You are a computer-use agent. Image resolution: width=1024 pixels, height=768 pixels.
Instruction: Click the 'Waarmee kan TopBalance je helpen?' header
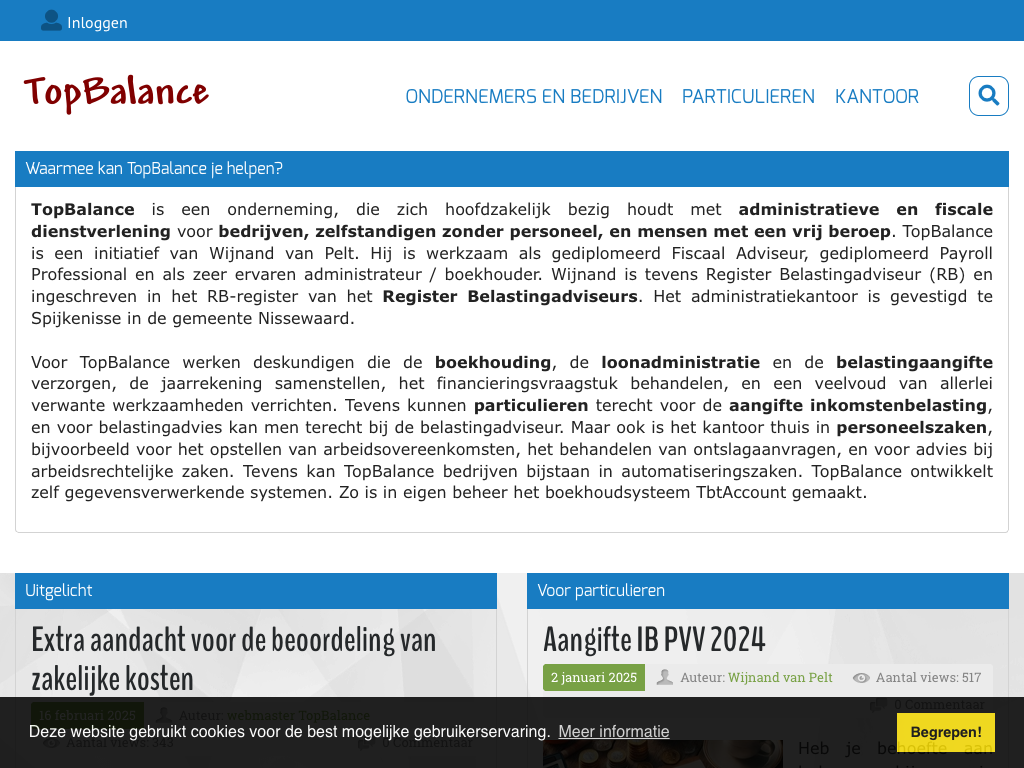[x=512, y=169]
